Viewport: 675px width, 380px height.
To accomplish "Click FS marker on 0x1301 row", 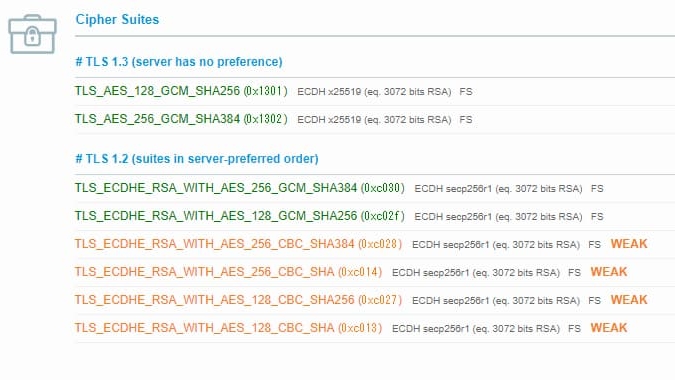I will 466,92.
